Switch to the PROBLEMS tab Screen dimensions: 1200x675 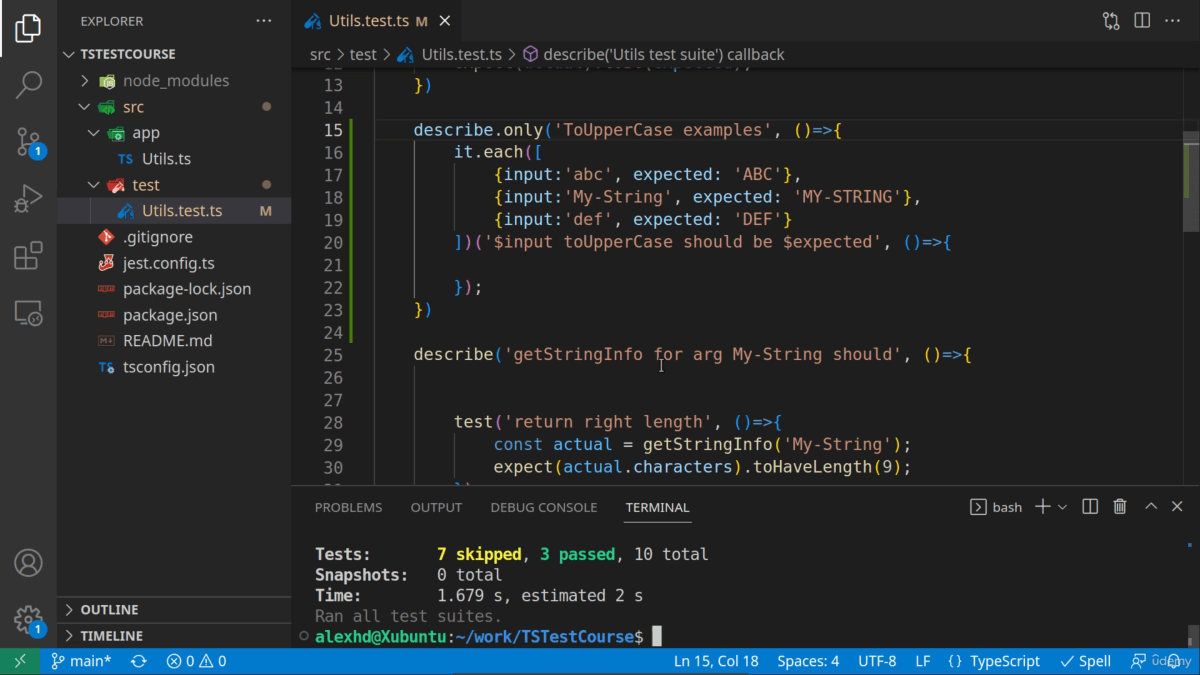[x=348, y=508]
